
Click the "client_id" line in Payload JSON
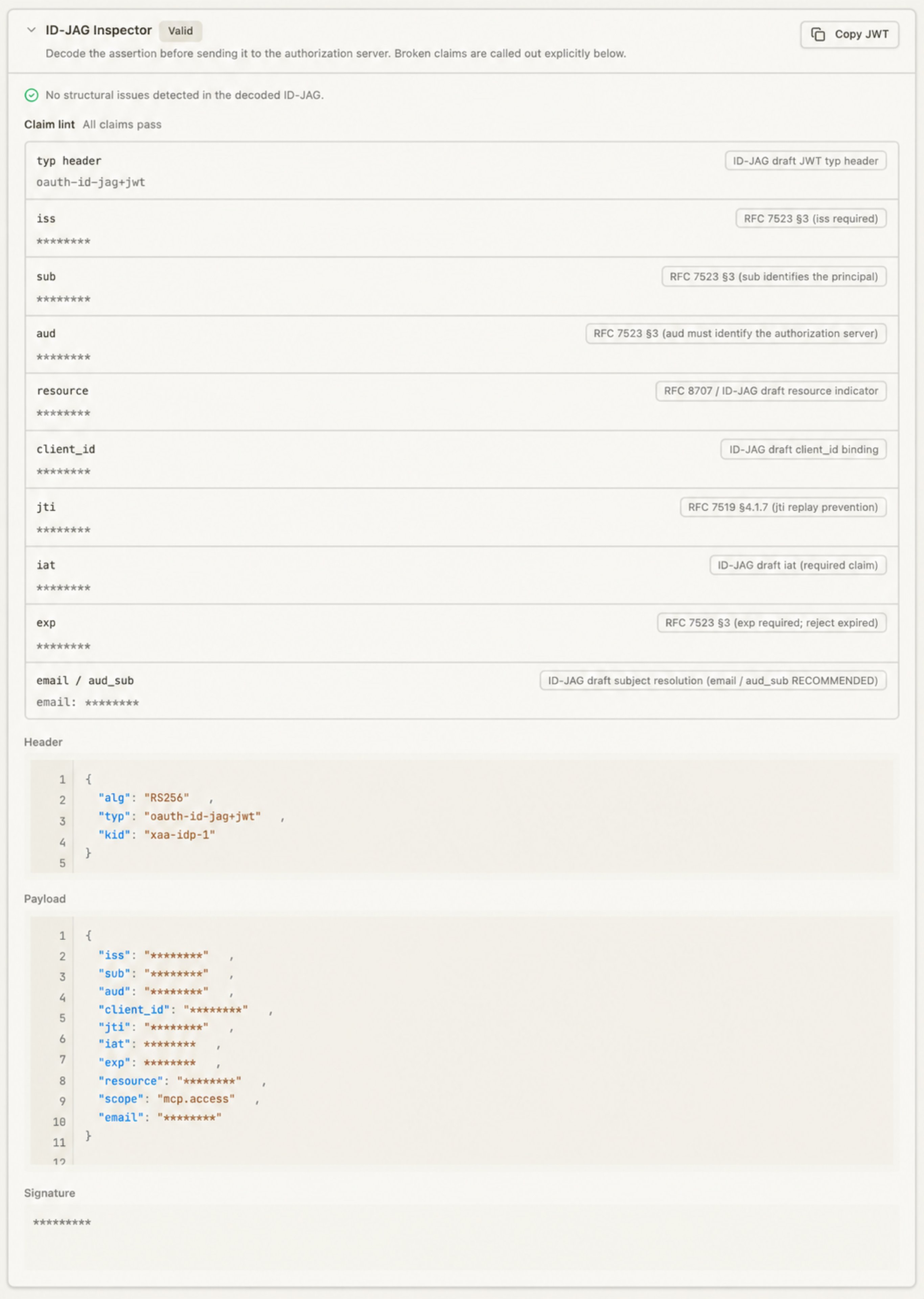click(186, 1009)
